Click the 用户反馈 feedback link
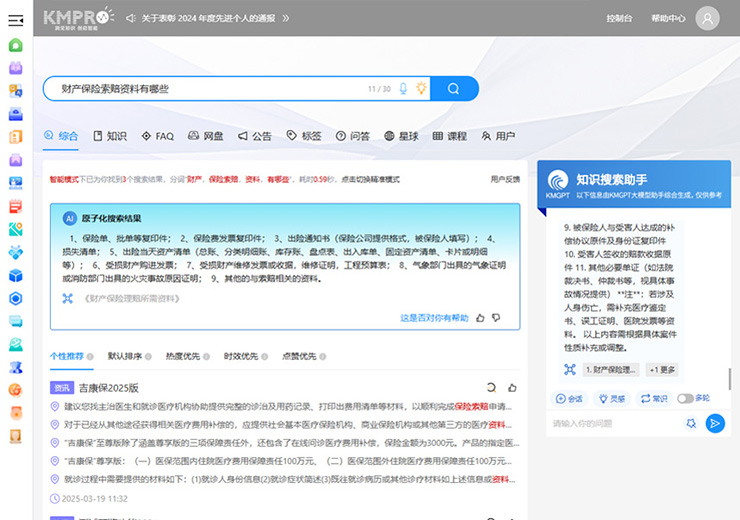This screenshot has height=520, width=740. point(505,179)
